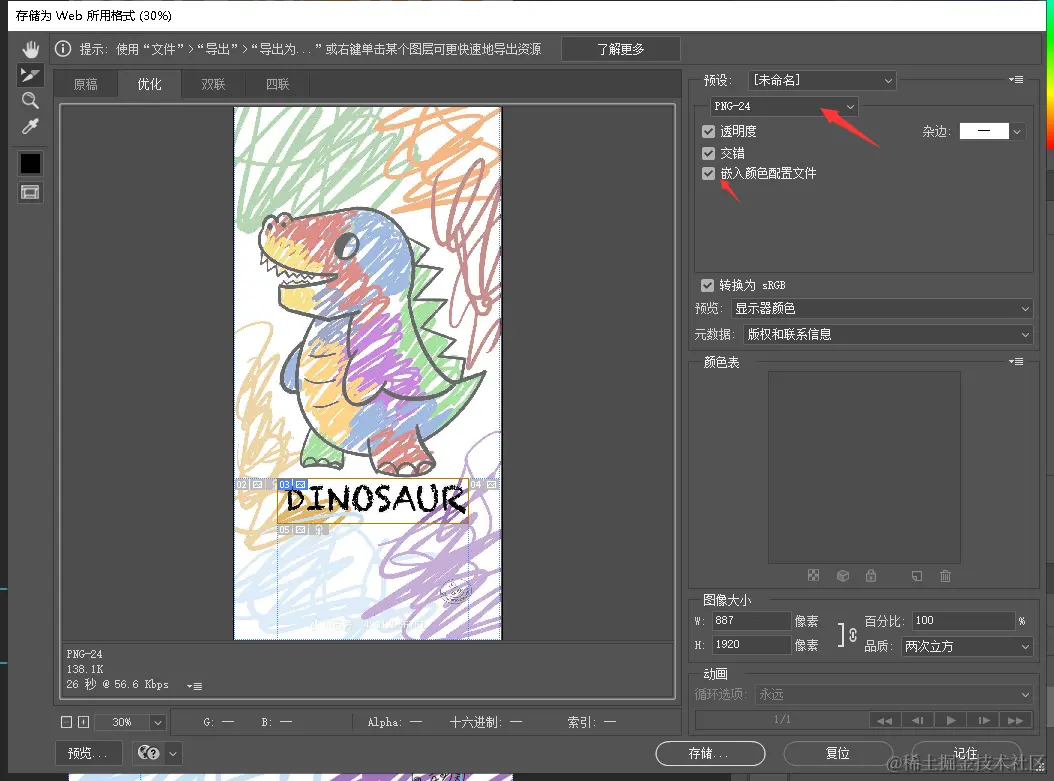Screen dimensions: 1054x781
Task: Click the 记住 remember button
Action: coord(965,753)
